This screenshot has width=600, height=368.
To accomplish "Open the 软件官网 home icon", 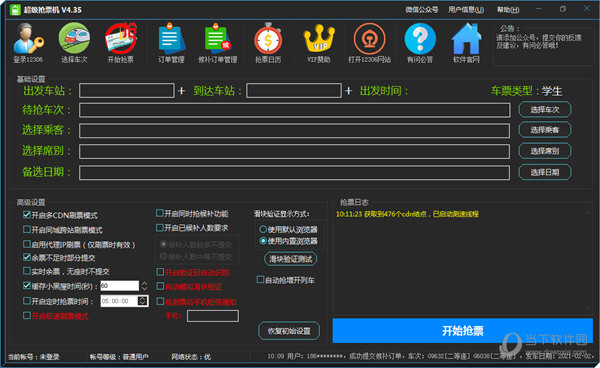I will (466, 42).
